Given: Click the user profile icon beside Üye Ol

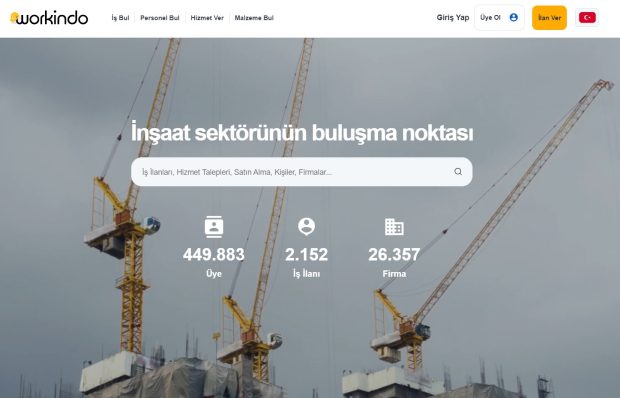Looking at the screenshot, I should [514, 17].
